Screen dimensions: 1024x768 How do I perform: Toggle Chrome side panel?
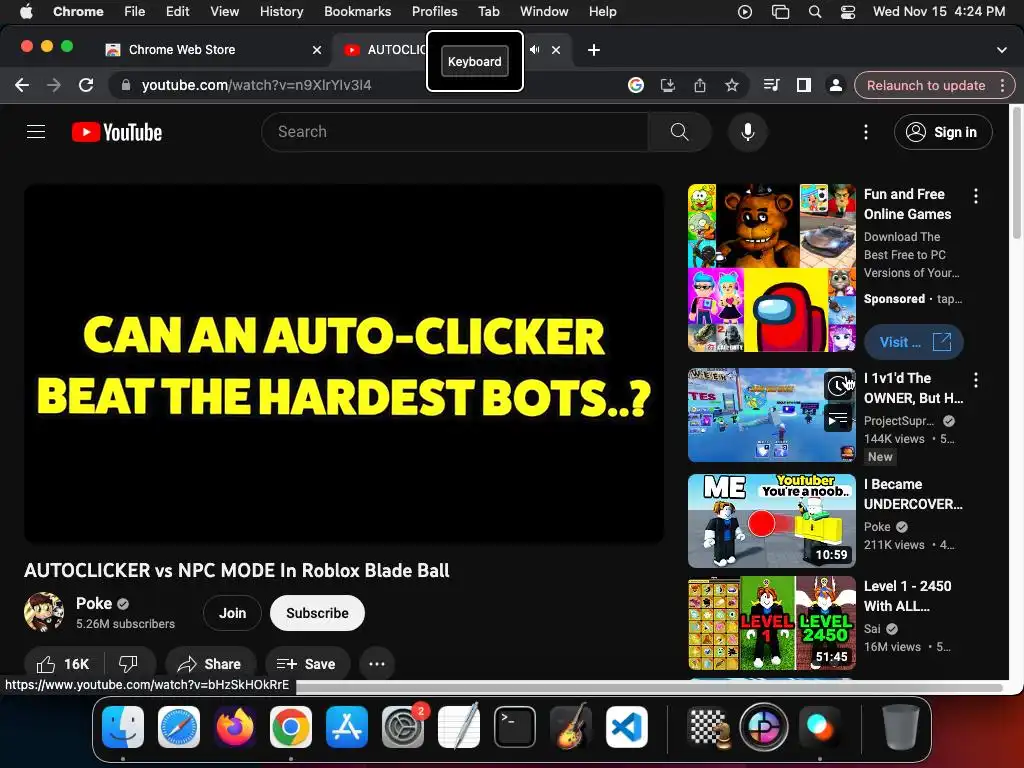coord(803,85)
